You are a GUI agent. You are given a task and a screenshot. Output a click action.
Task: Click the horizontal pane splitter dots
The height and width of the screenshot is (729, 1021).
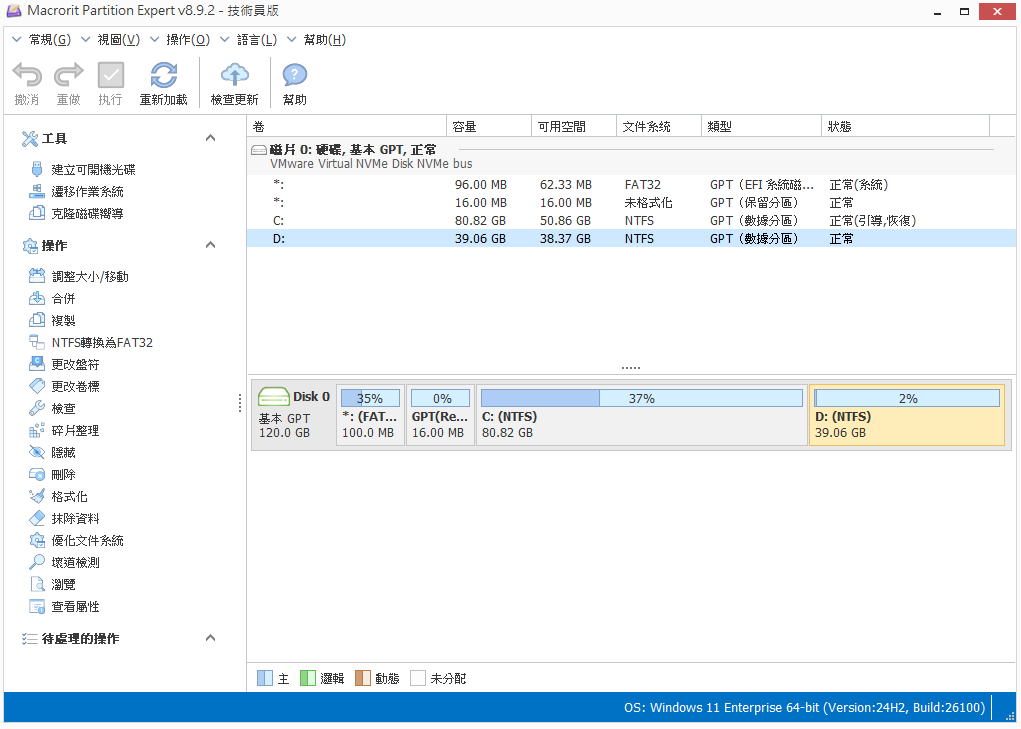[x=630, y=368]
